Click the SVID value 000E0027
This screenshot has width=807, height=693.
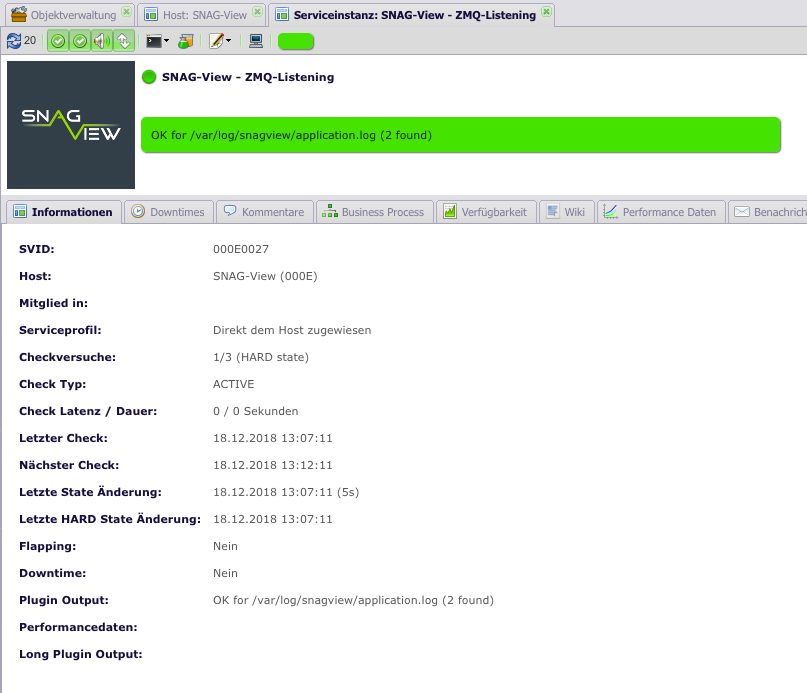(241, 249)
